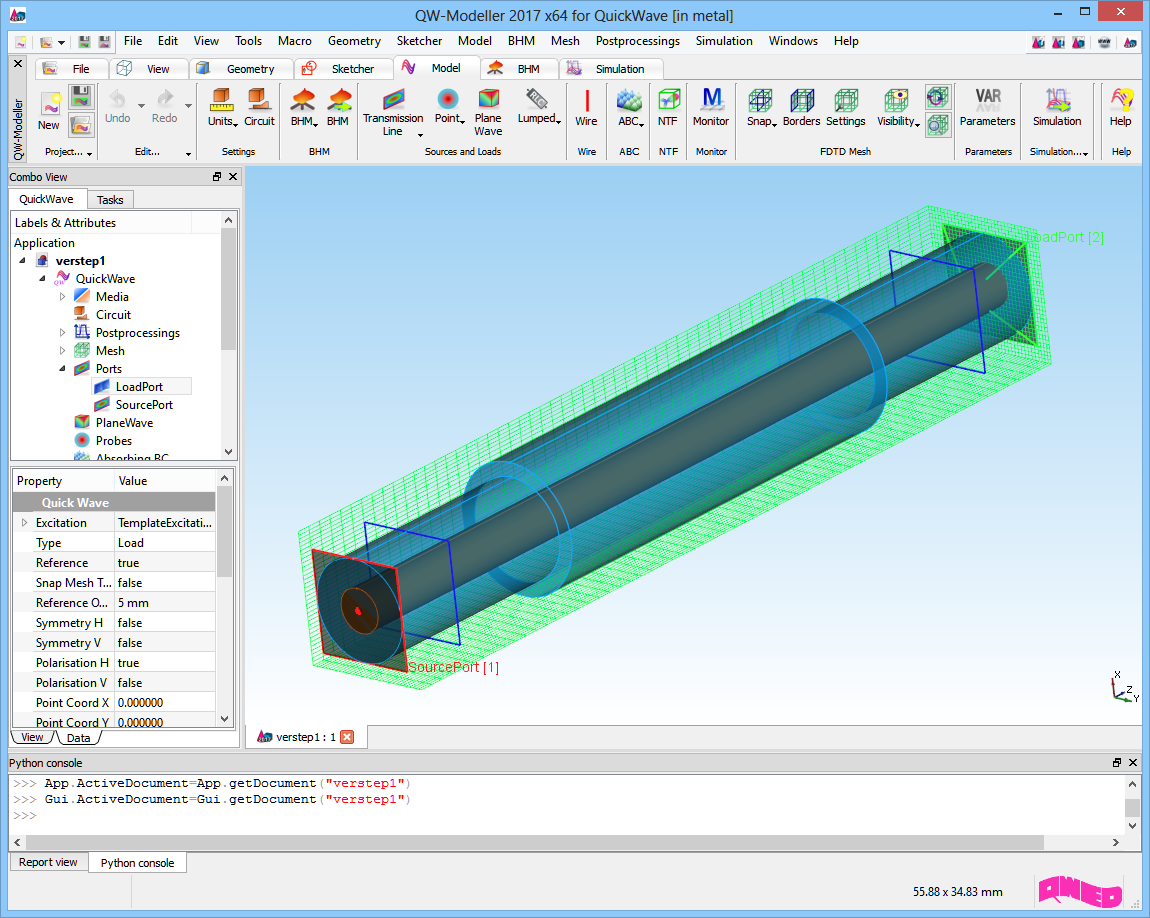Click the QWED logo in status bar
This screenshot has height=918, width=1150.
tap(1080, 891)
